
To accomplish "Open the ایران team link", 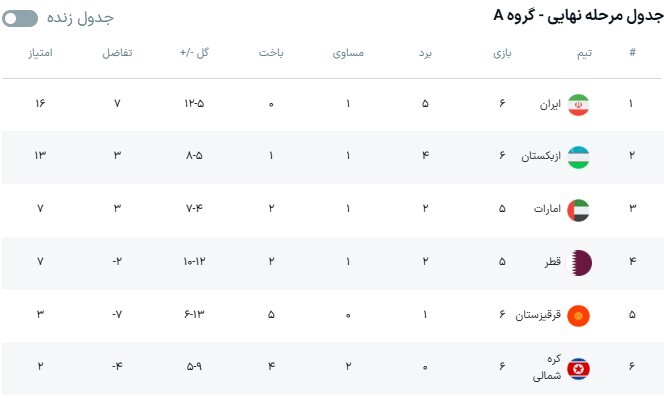I will [x=550, y=104].
